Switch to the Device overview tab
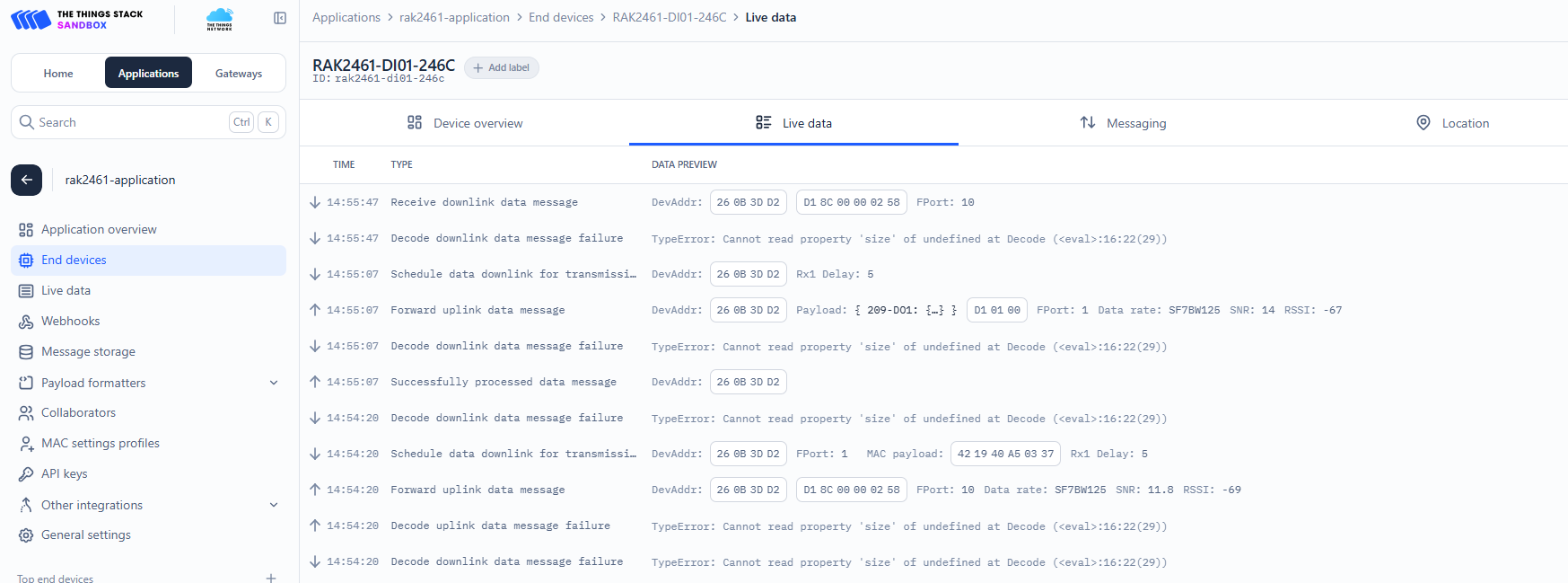Screen dimensions: 1568x583 pyautogui.click(x=465, y=123)
